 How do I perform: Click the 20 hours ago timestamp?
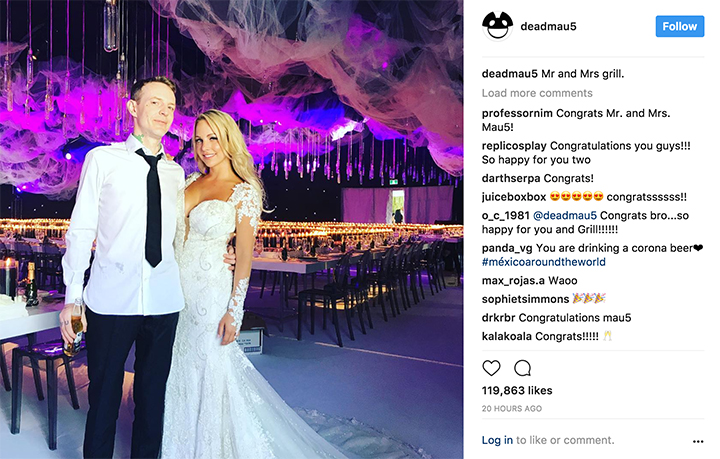click(512, 409)
